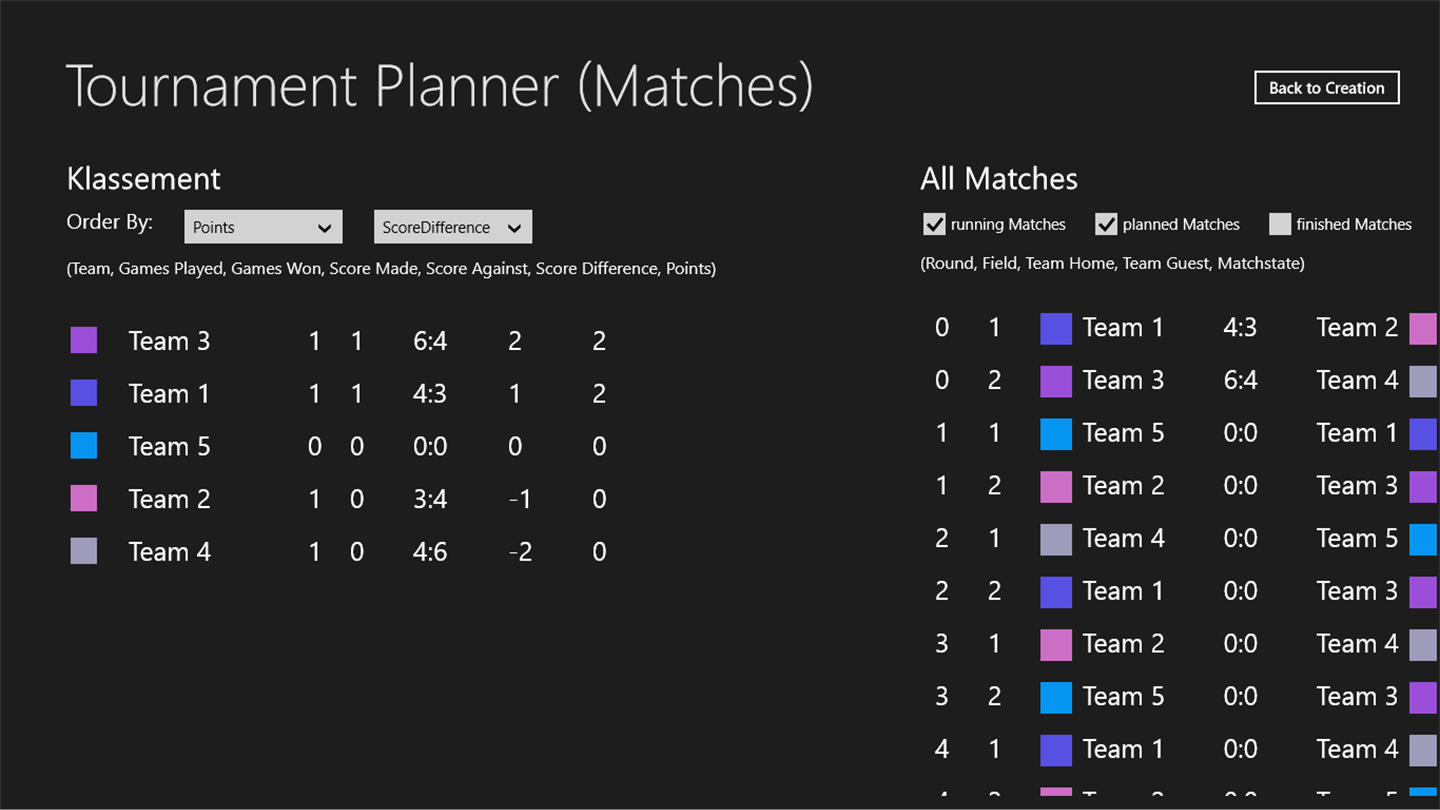The height and width of the screenshot is (810, 1440).
Task: Uncheck the running Matches checkbox
Action: [x=934, y=224]
